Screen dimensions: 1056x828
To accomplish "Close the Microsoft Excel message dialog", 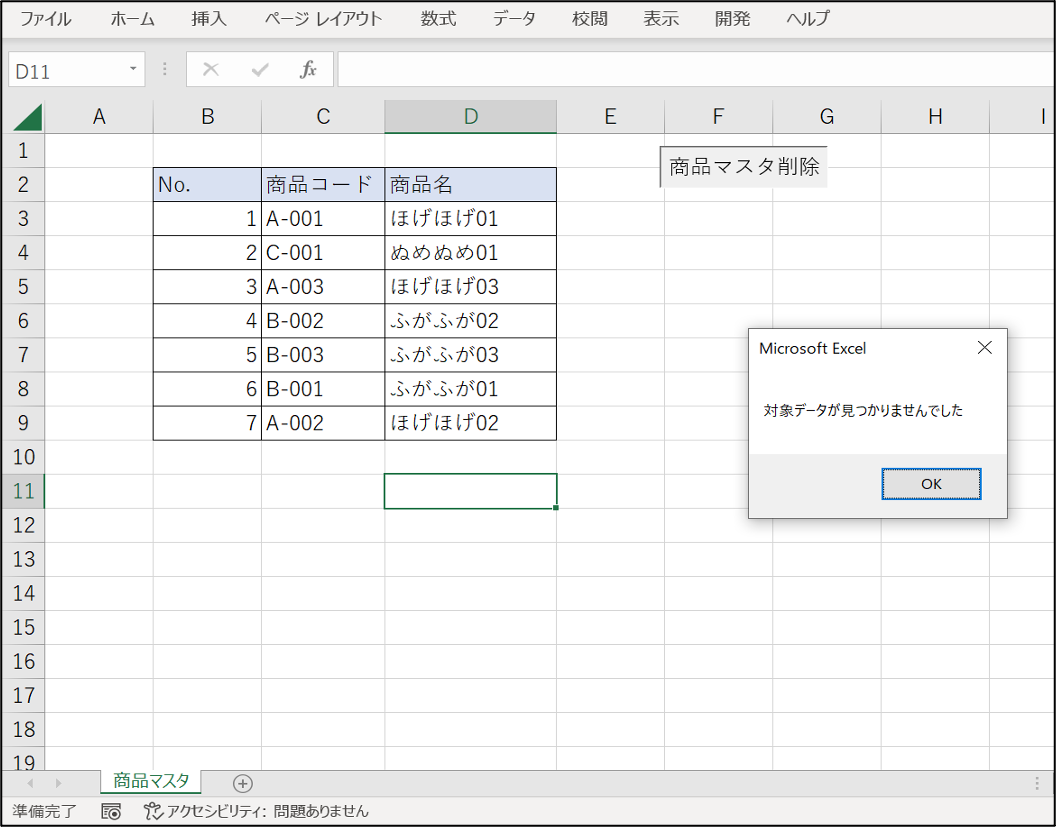I will point(984,348).
